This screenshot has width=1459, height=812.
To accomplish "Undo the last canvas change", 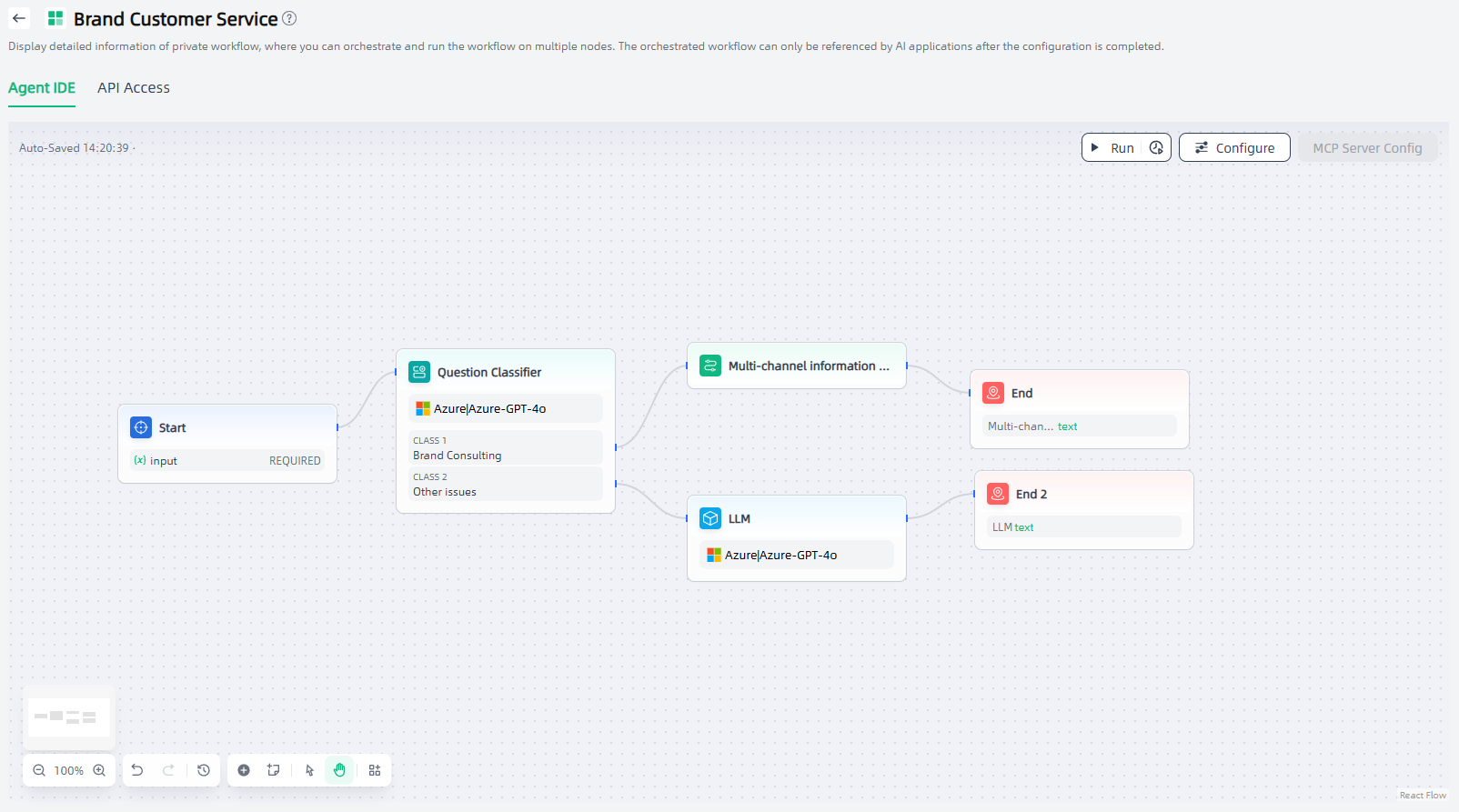I will coord(137,770).
